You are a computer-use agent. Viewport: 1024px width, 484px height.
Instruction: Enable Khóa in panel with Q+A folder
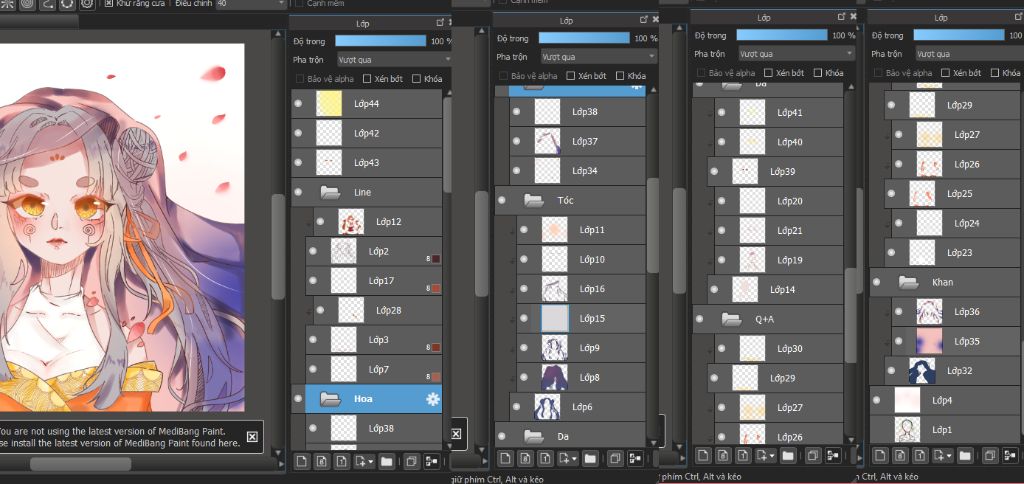[x=816, y=73]
